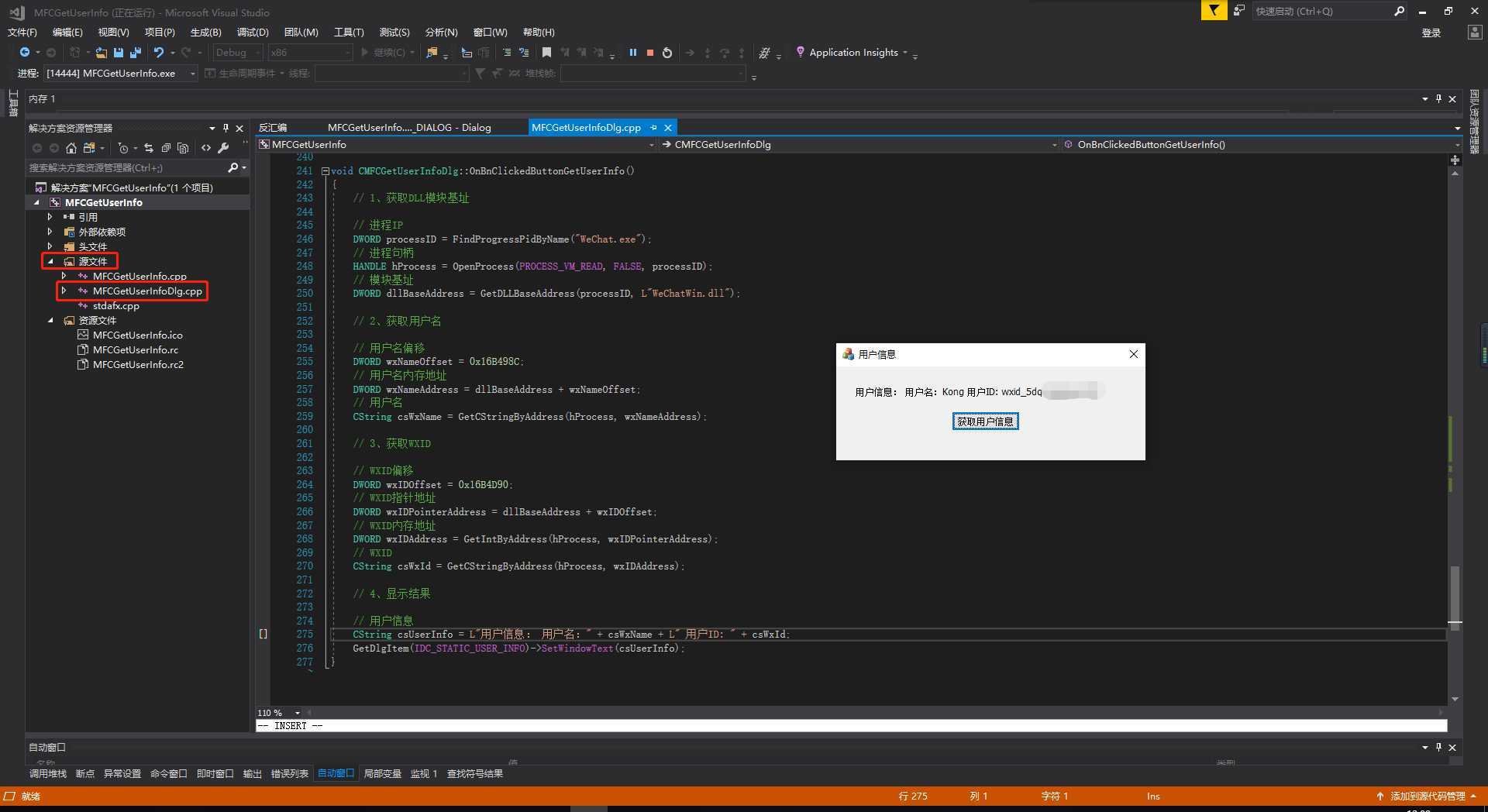This screenshot has width=1488, height=812.
Task: Click the Application Insights lightbulb icon
Action: coord(801,52)
